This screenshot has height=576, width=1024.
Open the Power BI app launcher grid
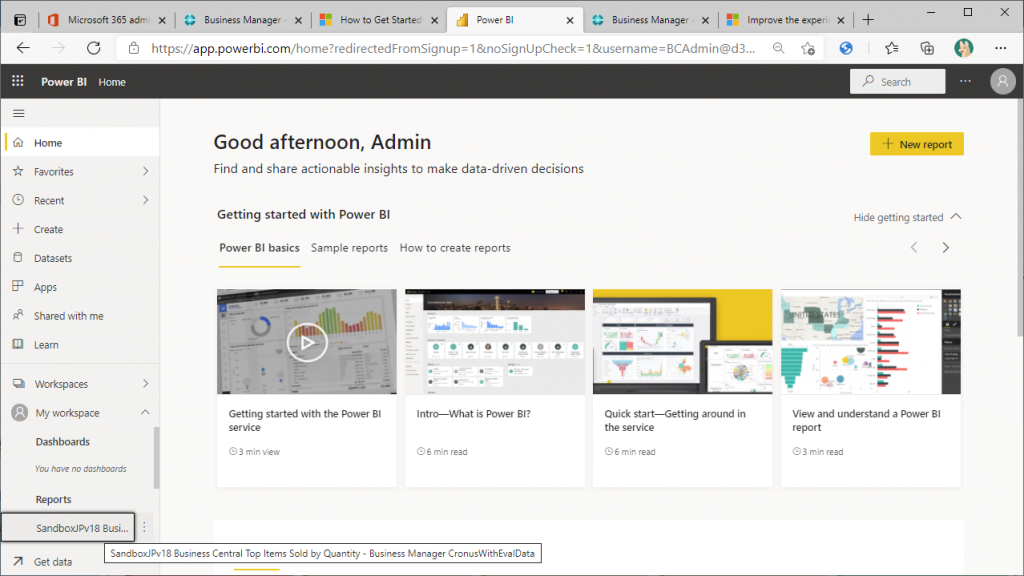(18, 81)
